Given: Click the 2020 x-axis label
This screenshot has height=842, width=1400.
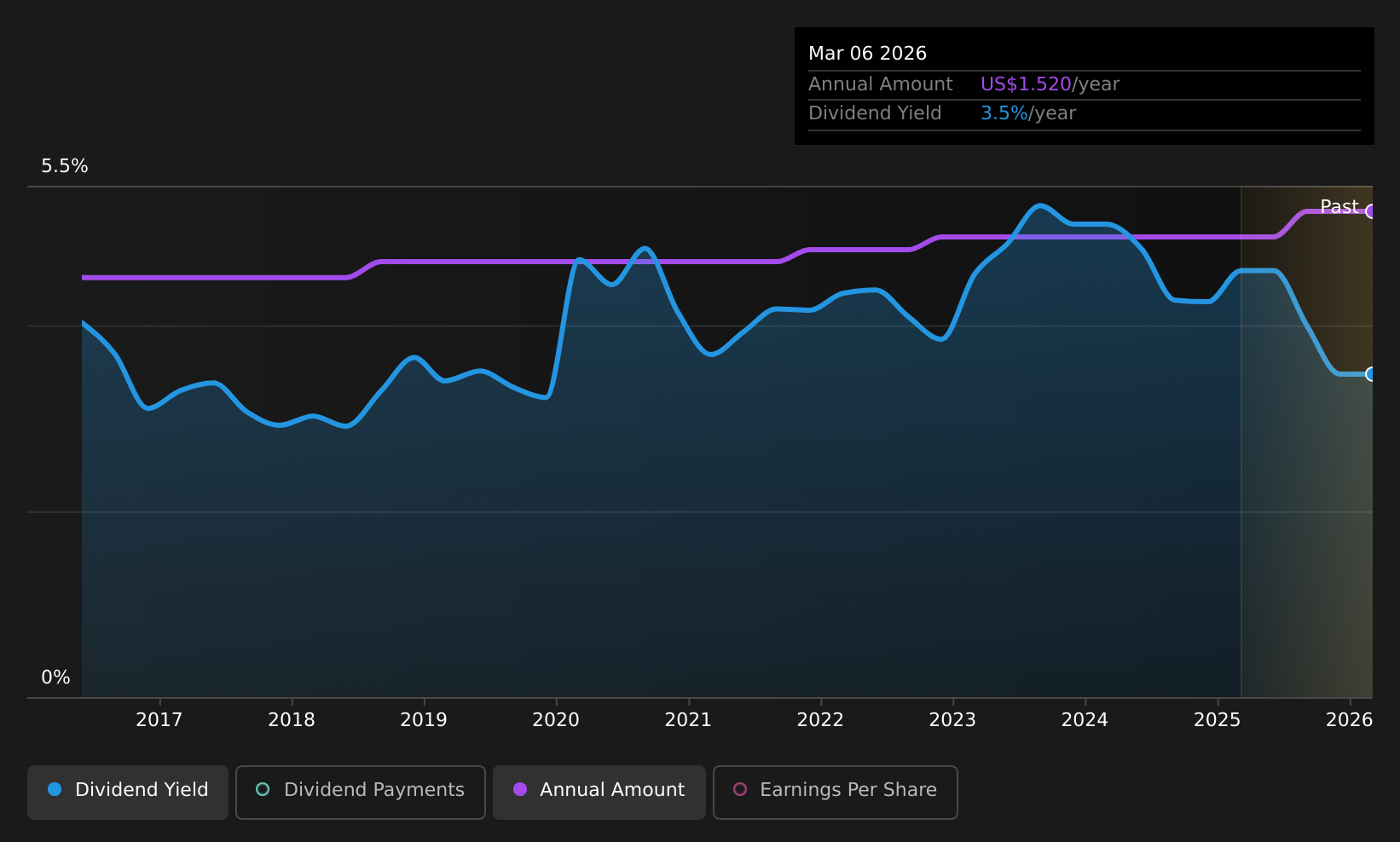Looking at the screenshot, I should click(556, 720).
